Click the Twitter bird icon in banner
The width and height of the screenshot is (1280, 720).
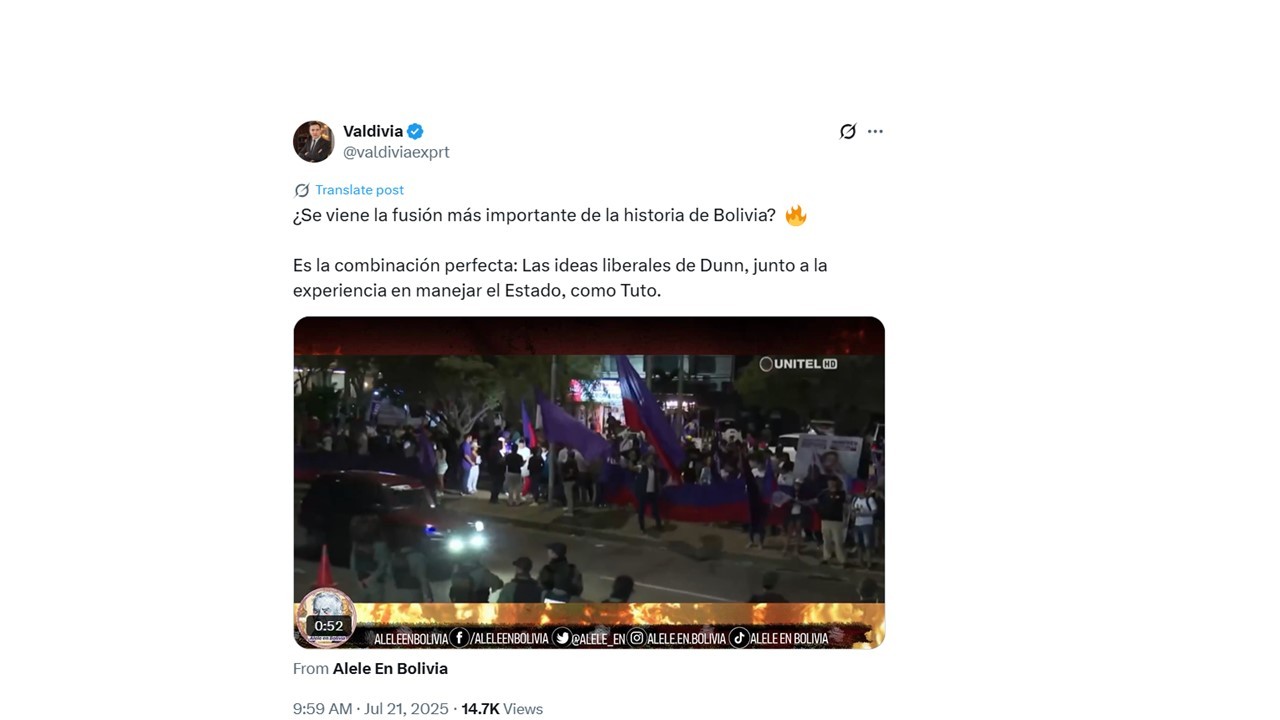(562, 638)
